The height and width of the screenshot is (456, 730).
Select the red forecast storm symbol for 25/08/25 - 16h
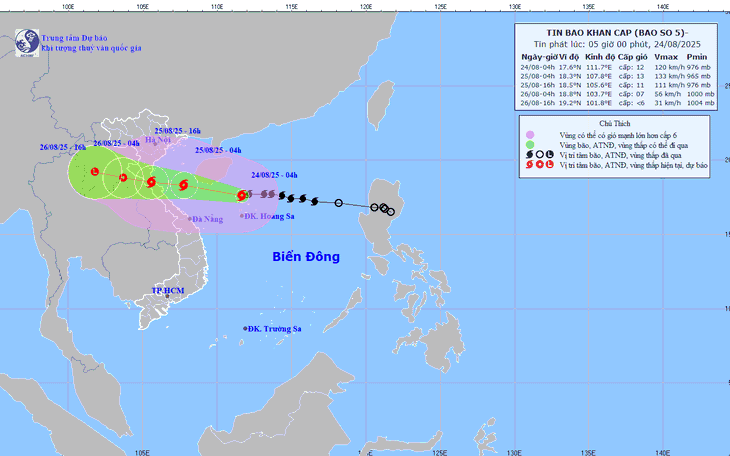pos(151,182)
